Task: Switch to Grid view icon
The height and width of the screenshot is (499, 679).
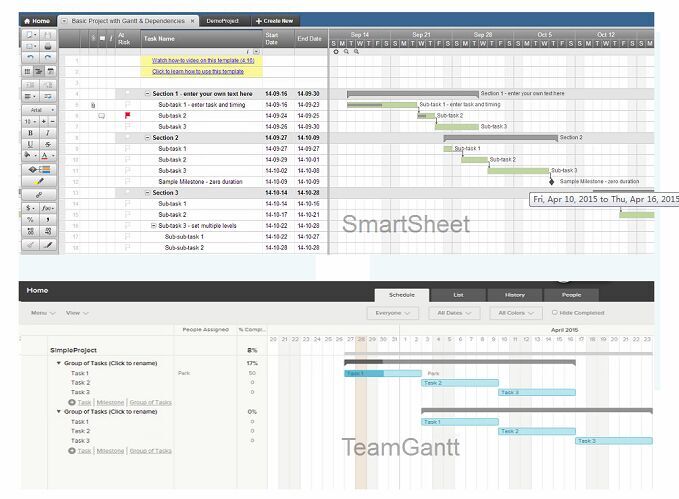Action: click(x=27, y=71)
